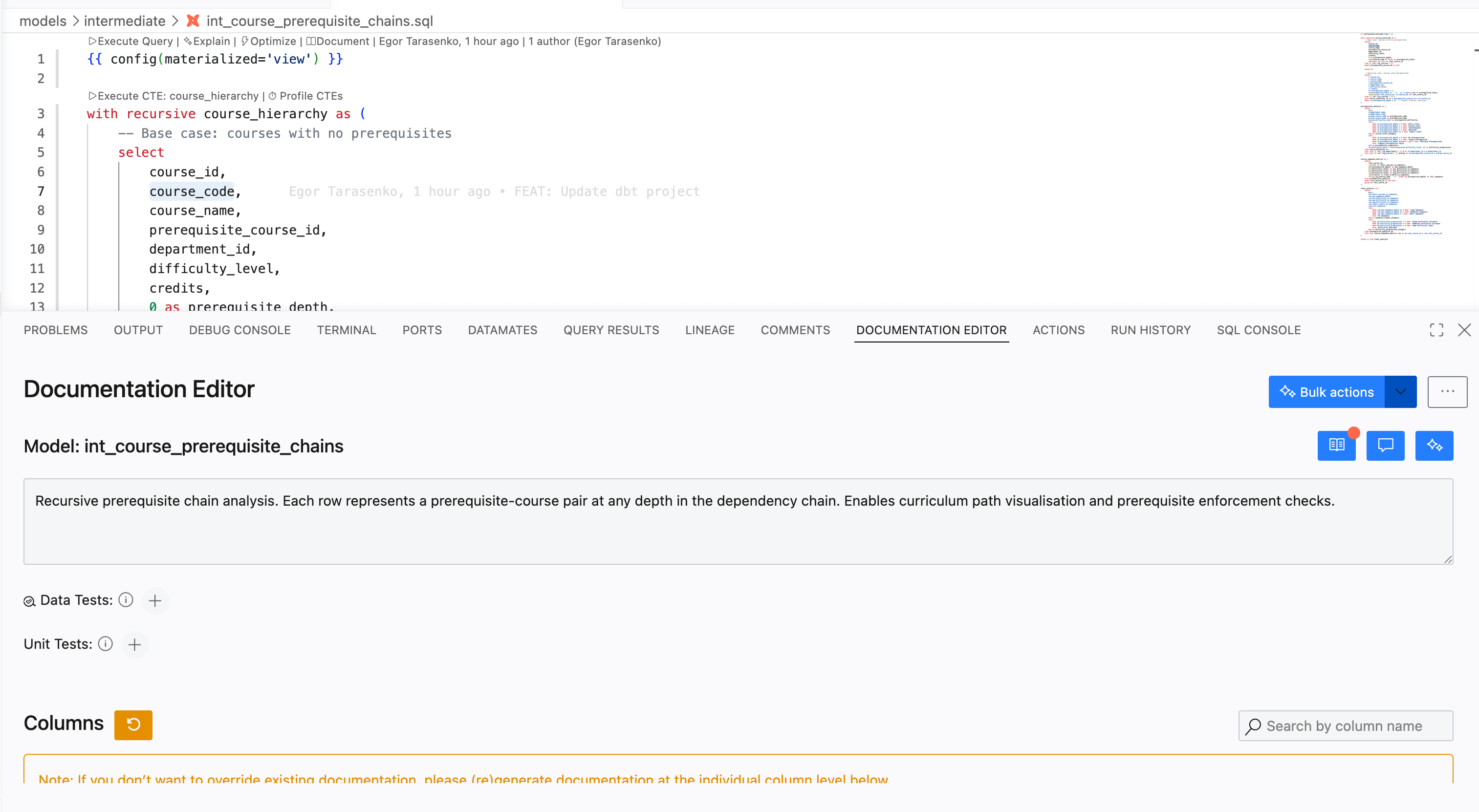This screenshot has height=812, width=1479.
Task: Click the Optimize code lens
Action: (x=269, y=42)
